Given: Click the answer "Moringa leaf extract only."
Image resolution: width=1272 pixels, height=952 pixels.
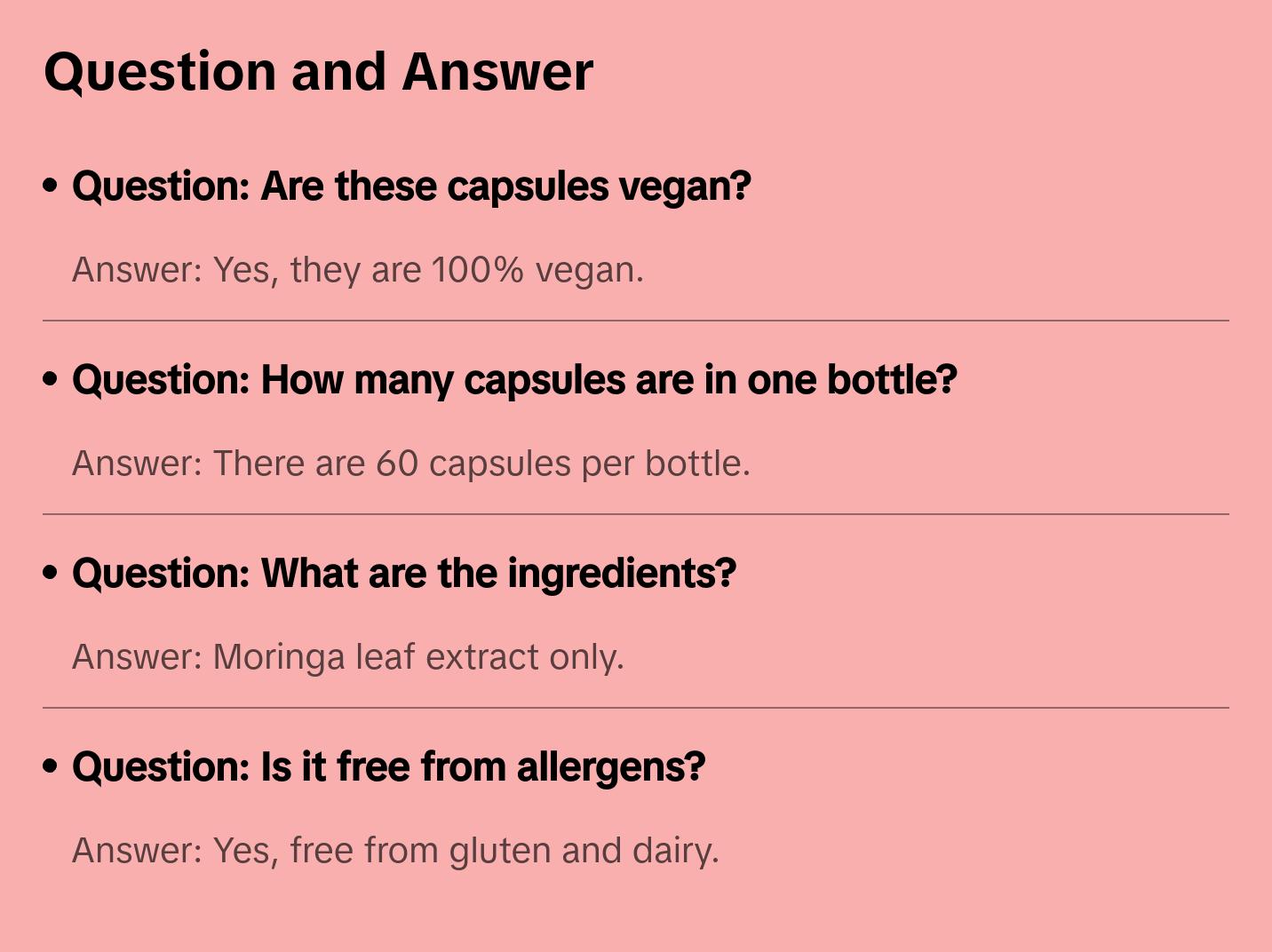Looking at the screenshot, I should pos(347,656).
